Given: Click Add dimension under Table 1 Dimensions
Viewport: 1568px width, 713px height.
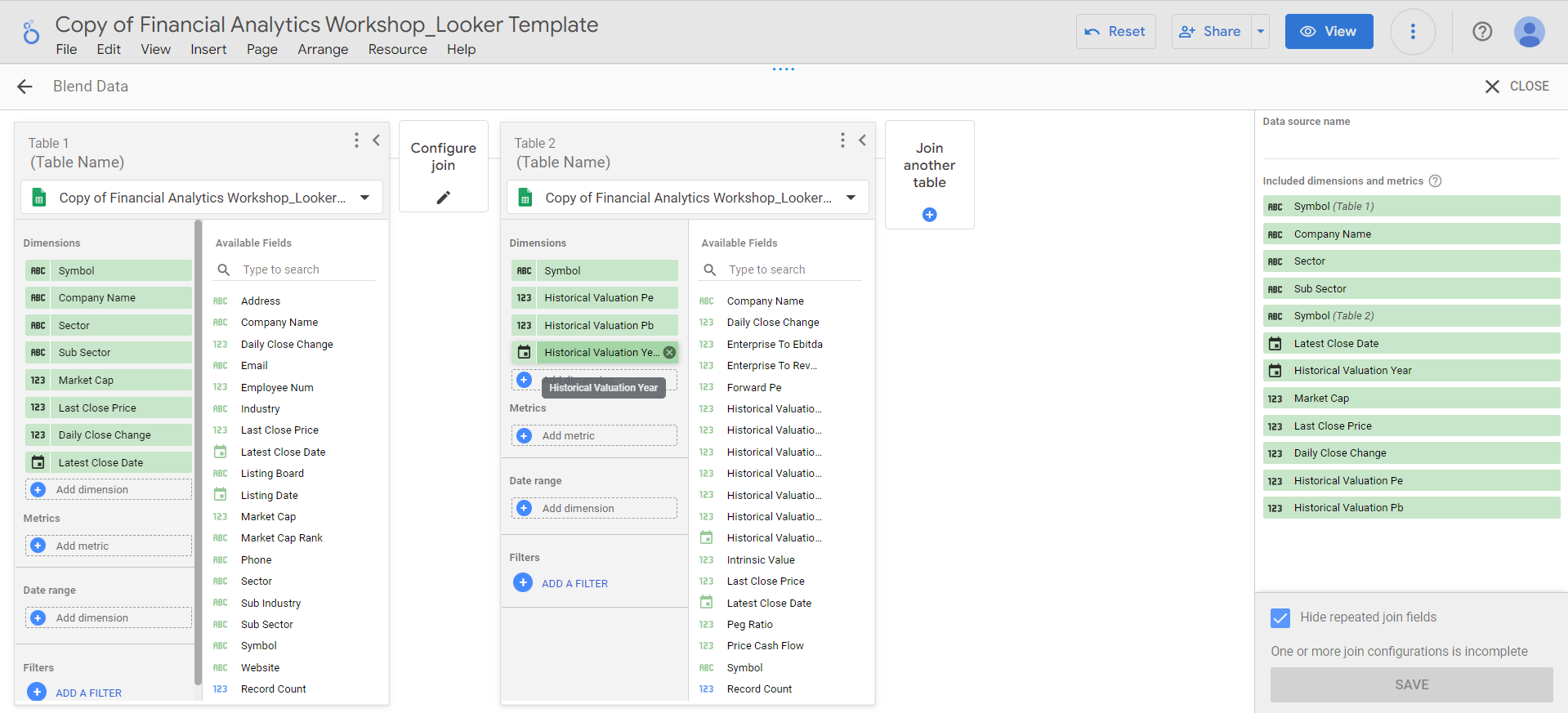Looking at the screenshot, I should (x=109, y=490).
